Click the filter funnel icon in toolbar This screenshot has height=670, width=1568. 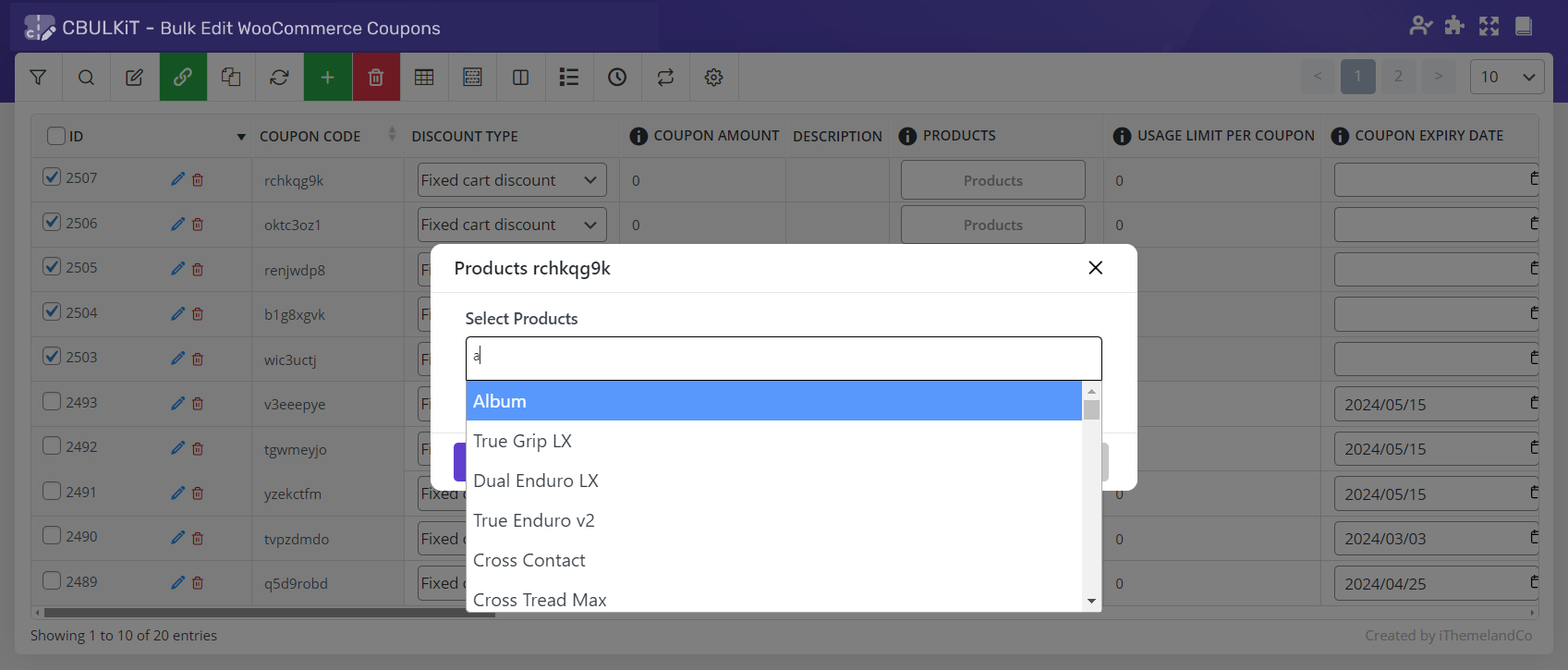pos(38,78)
